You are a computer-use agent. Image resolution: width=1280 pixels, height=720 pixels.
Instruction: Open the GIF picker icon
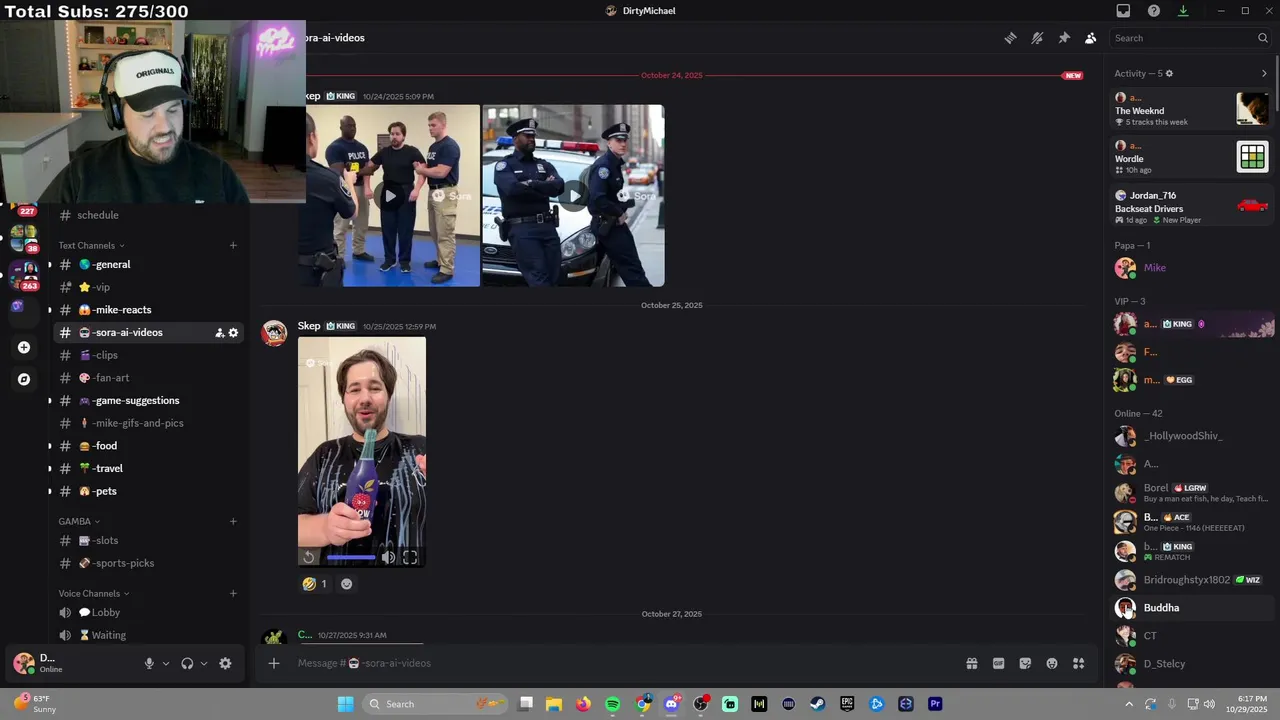coord(998,663)
